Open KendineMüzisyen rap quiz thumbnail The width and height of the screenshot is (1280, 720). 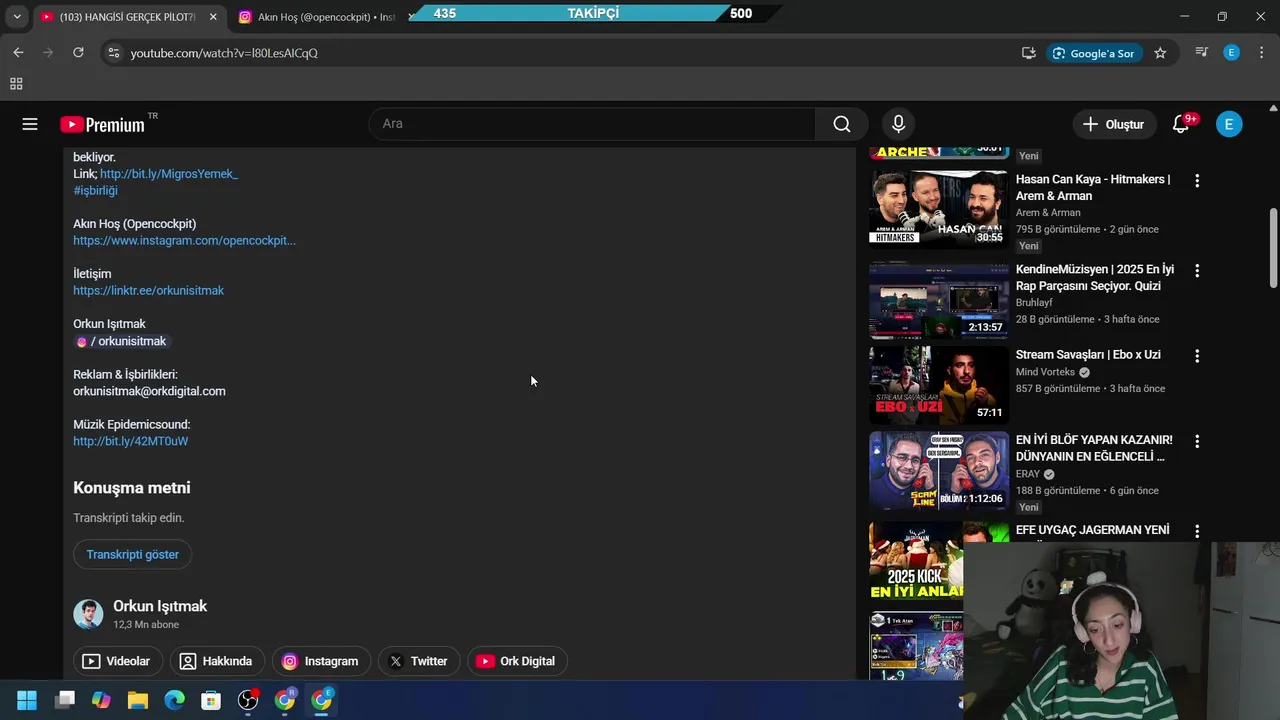click(x=938, y=300)
